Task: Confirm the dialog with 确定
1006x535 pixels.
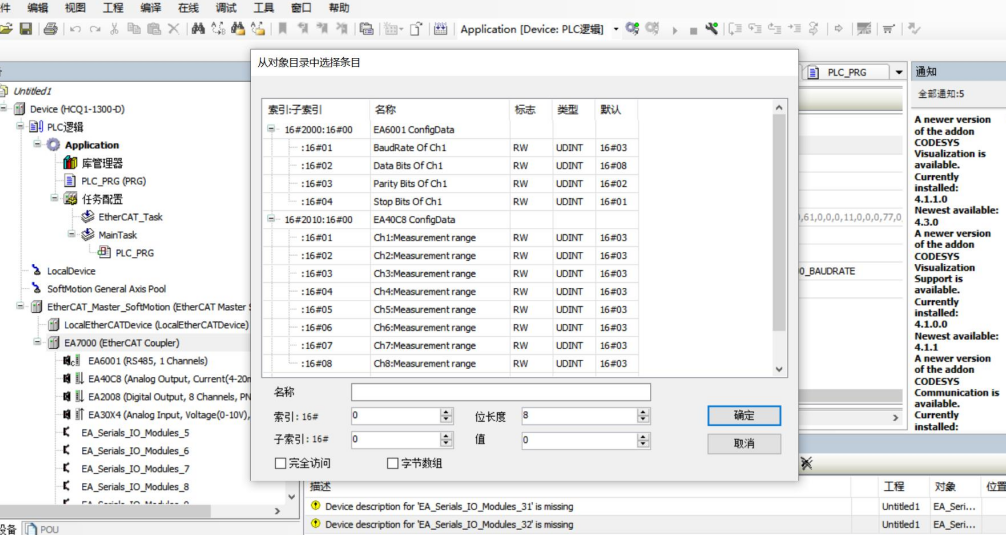Action: (x=744, y=416)
